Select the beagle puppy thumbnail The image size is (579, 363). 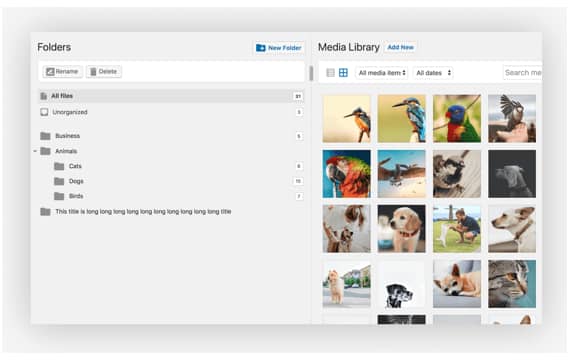(401, 229)
